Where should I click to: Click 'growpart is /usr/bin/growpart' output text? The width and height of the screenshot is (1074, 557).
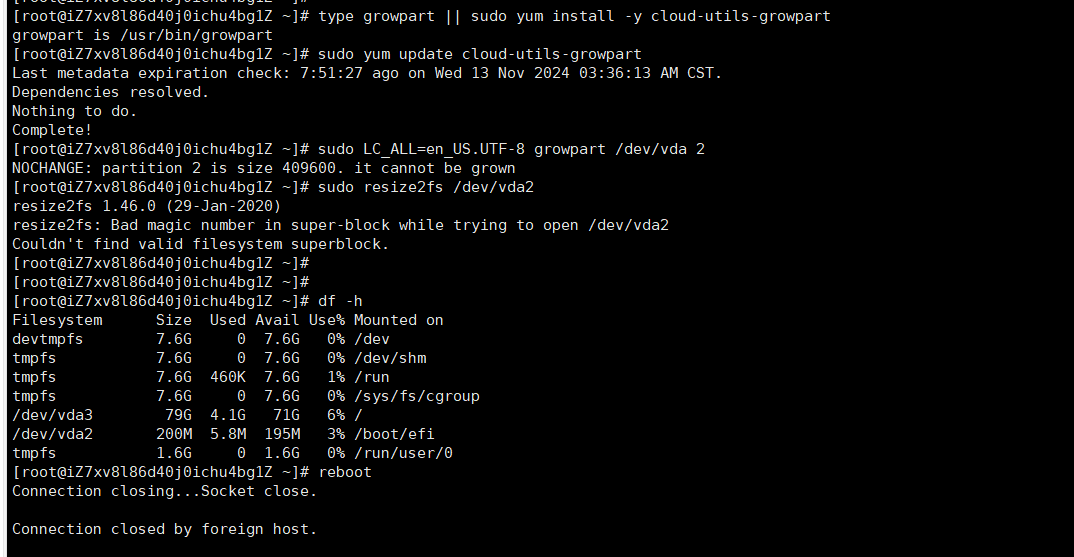click(x=142, y=35)
